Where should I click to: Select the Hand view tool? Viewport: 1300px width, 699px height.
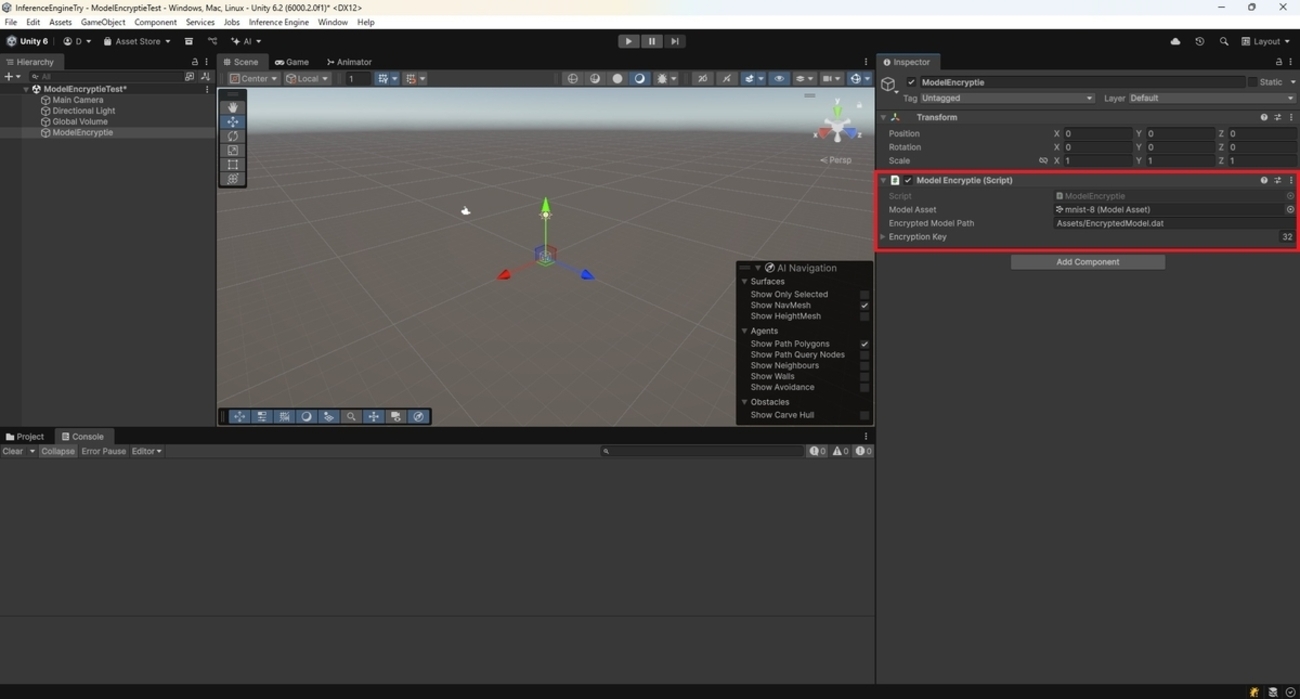point(233,107)
